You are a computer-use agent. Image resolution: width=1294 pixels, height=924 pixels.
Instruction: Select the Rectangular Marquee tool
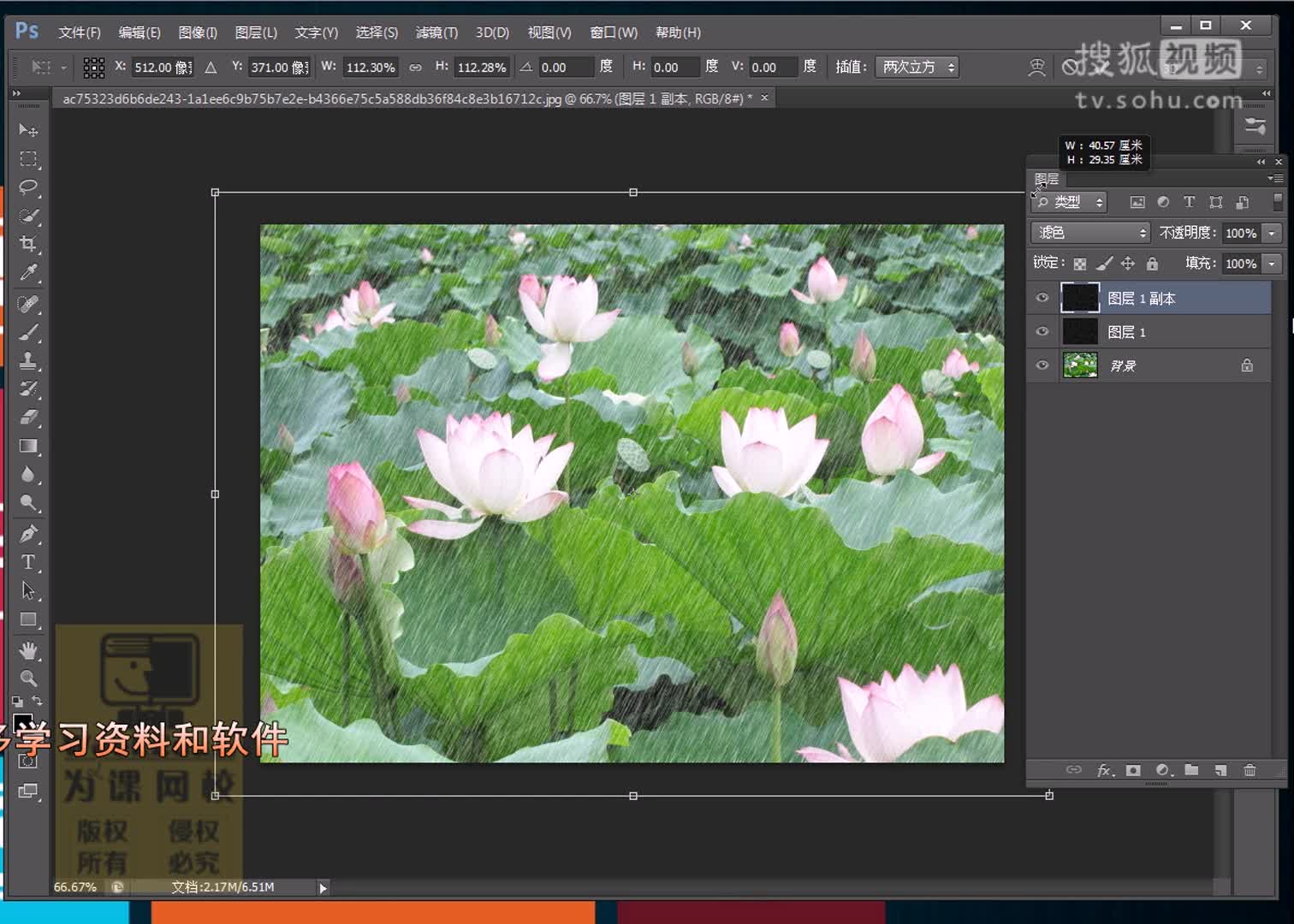click(28, 159)
